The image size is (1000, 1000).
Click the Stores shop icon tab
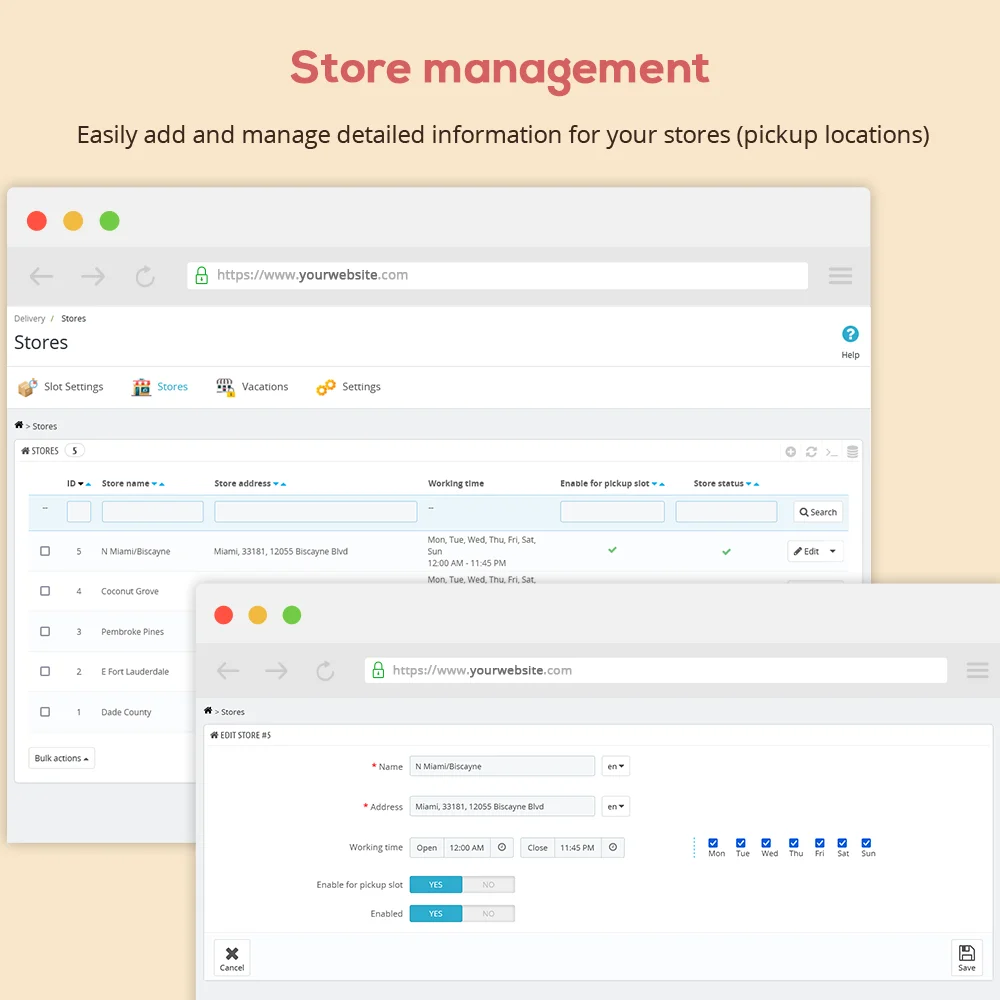[142, 387]
